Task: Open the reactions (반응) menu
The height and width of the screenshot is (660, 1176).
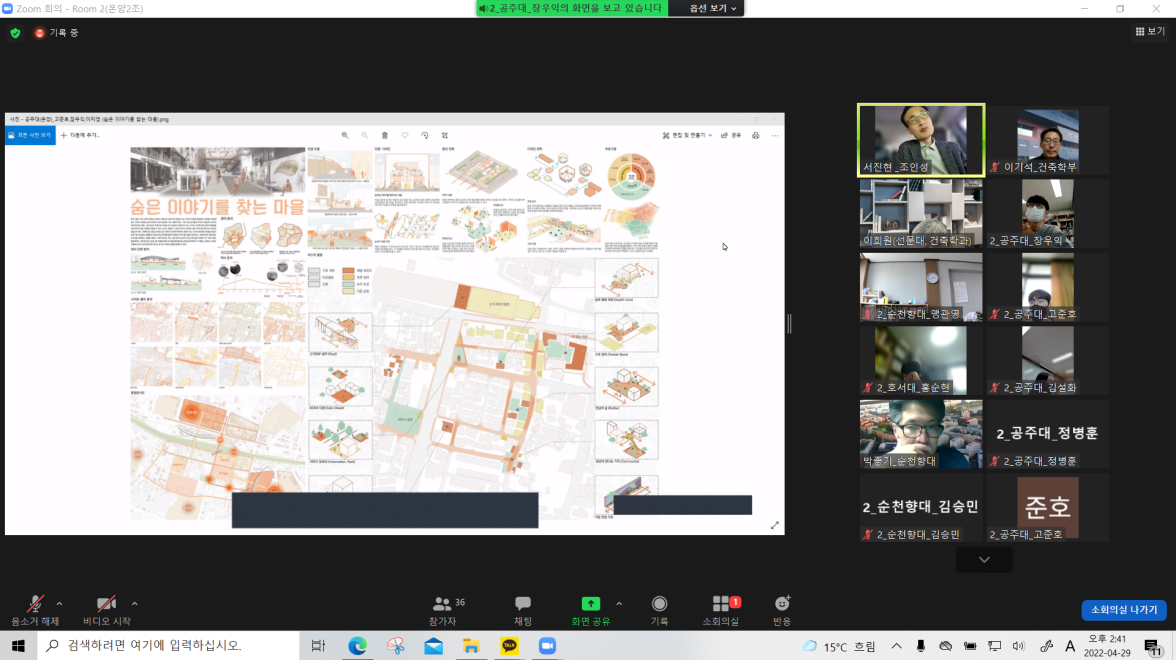Action: tap(782, 609)
